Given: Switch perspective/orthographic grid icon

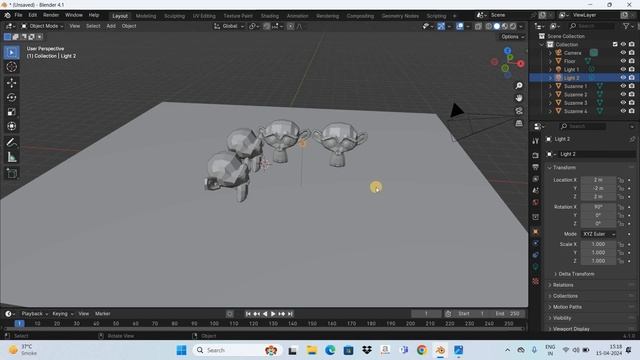Looking at the screenshot, I should [x=519, y=123].
